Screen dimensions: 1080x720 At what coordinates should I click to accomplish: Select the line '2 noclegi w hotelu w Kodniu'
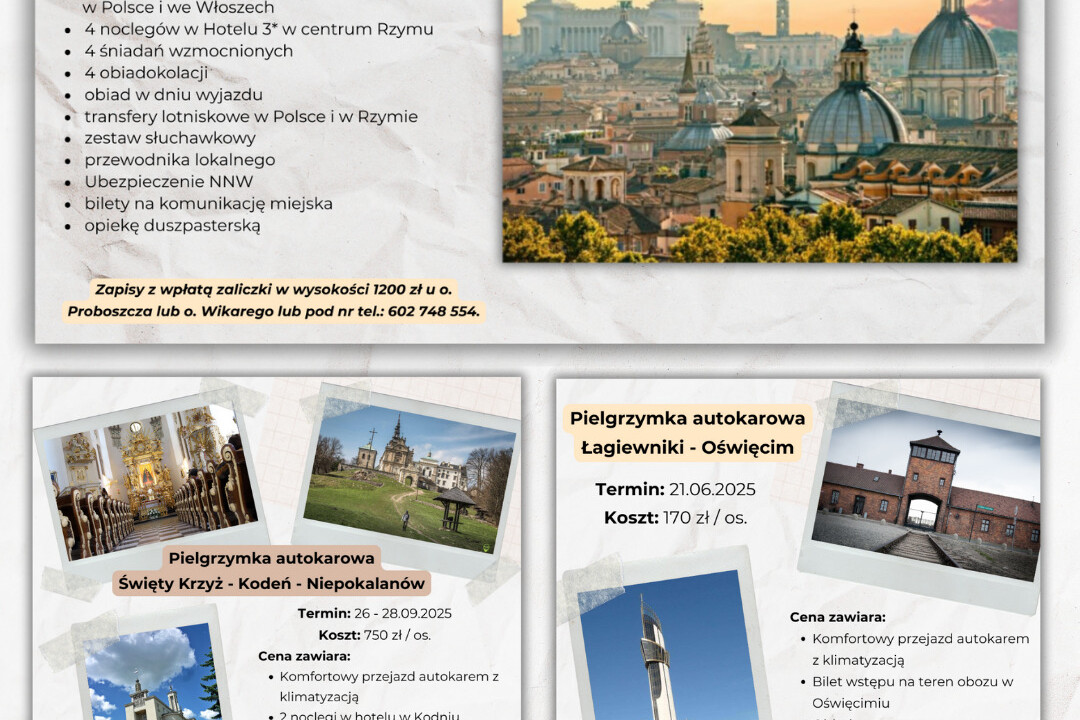tap(369, 715)
